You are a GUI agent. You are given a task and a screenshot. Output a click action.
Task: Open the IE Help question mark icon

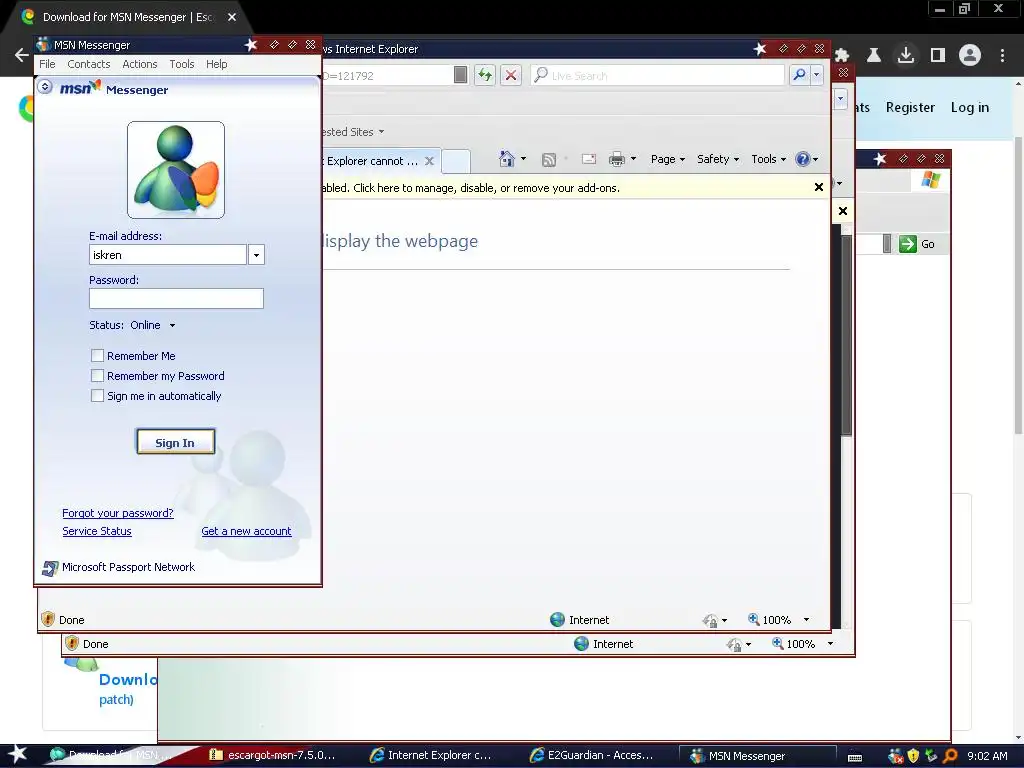click(x=803, y=159)
